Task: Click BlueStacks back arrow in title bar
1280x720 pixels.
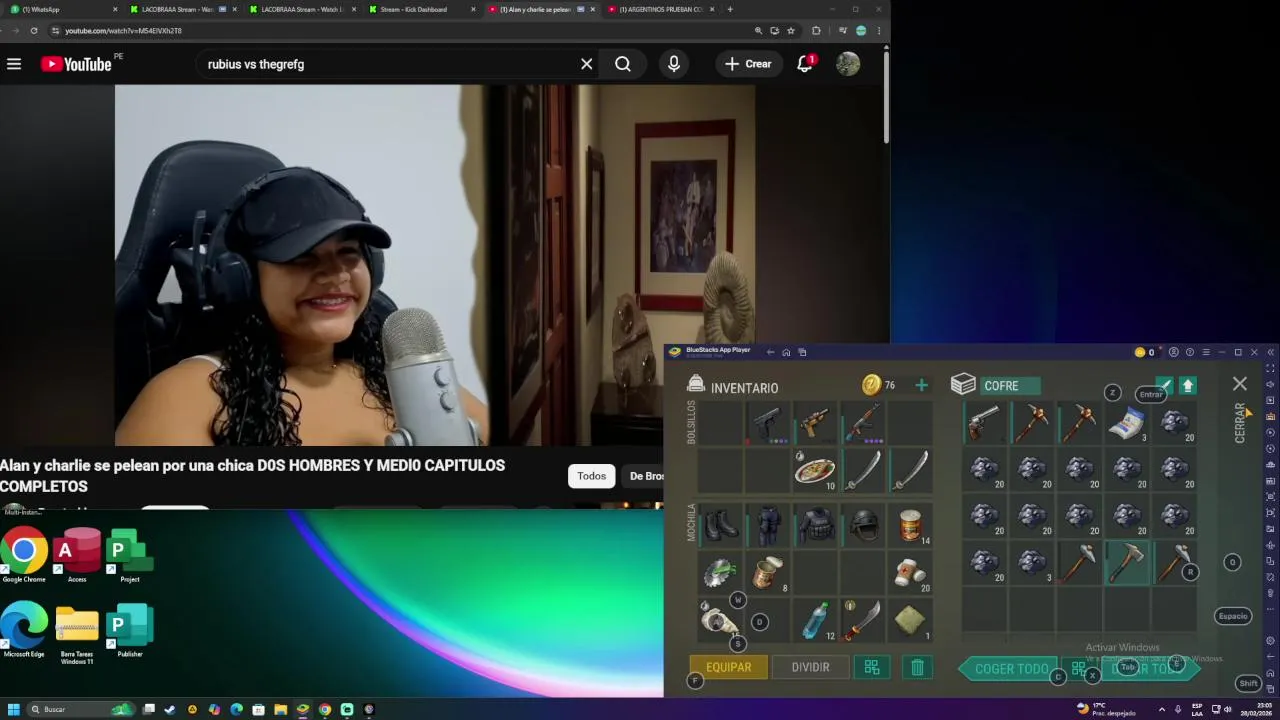Action: [x=770, y=352]
